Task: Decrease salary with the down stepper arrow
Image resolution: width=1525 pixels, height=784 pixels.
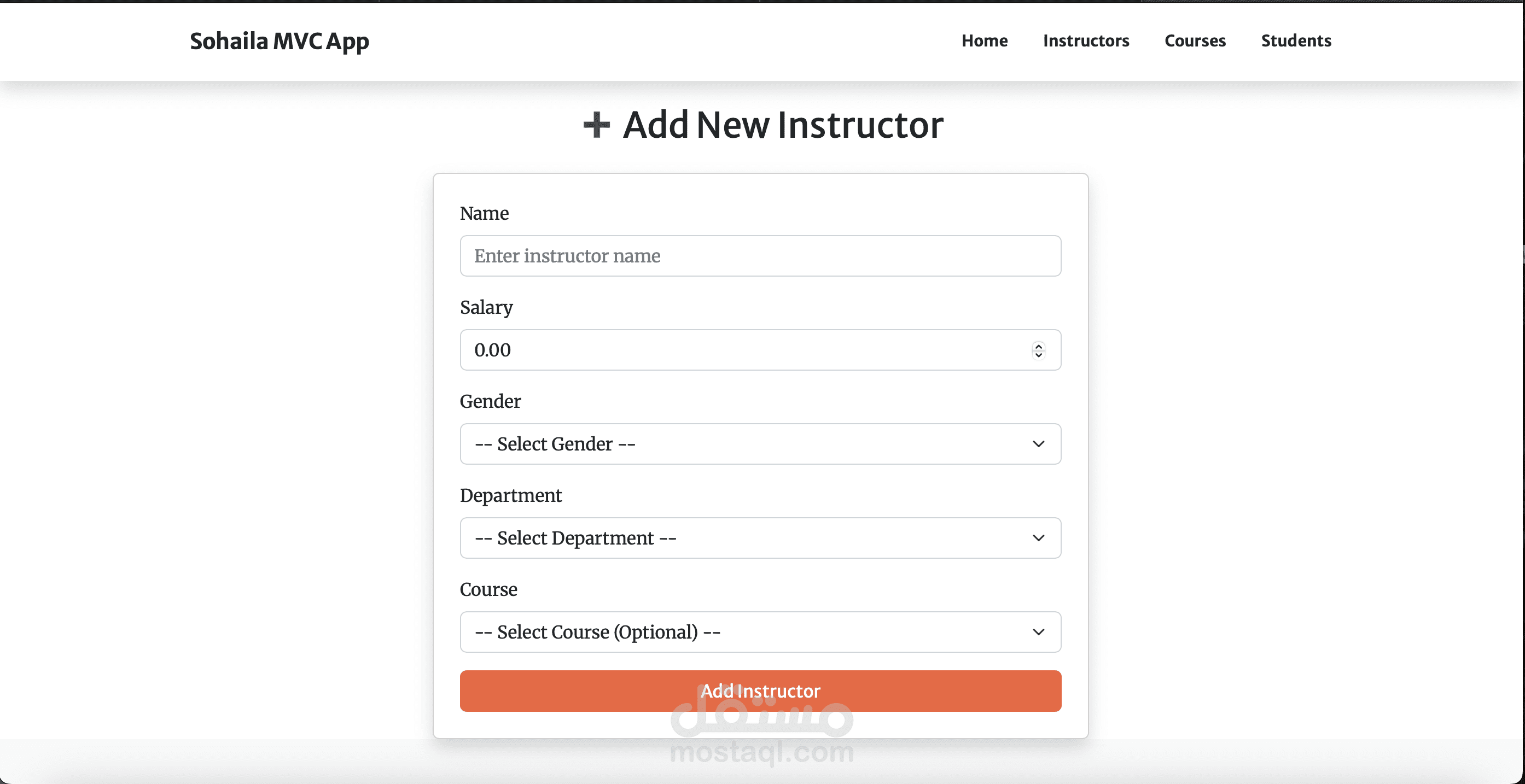Action: click(x=1038, y=355)
